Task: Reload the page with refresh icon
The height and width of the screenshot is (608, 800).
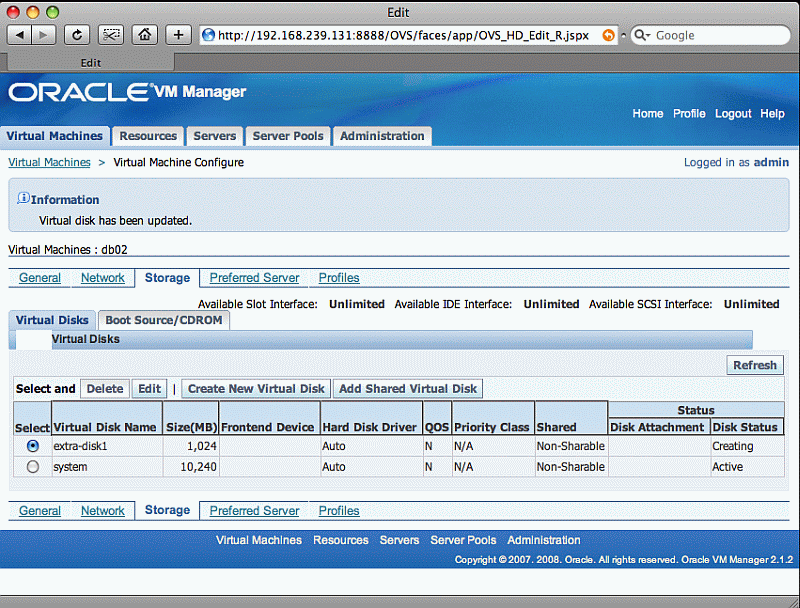Action: pyautogui.click(x=76, y=35)
